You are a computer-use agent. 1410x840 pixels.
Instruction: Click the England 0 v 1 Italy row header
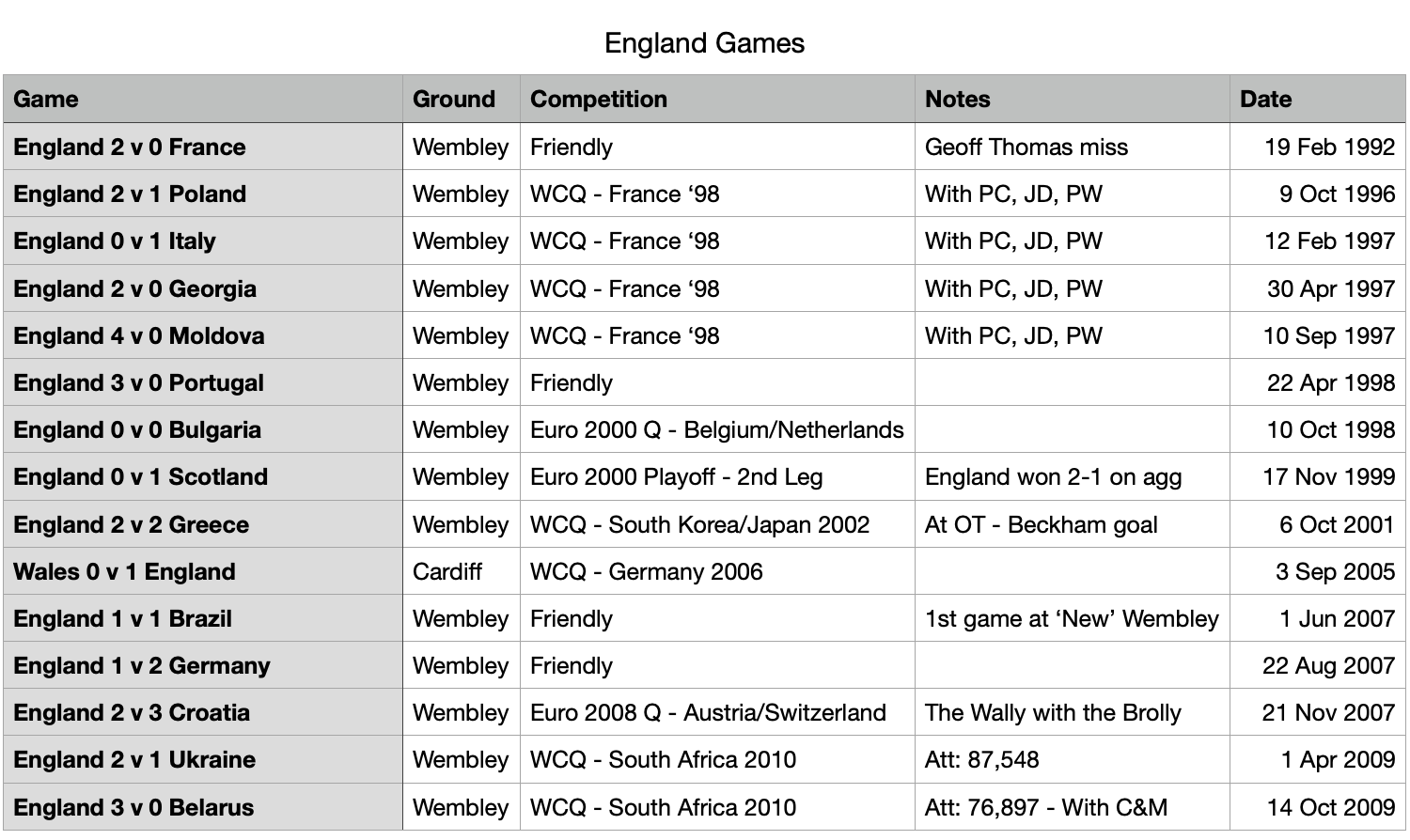(203, 241)
